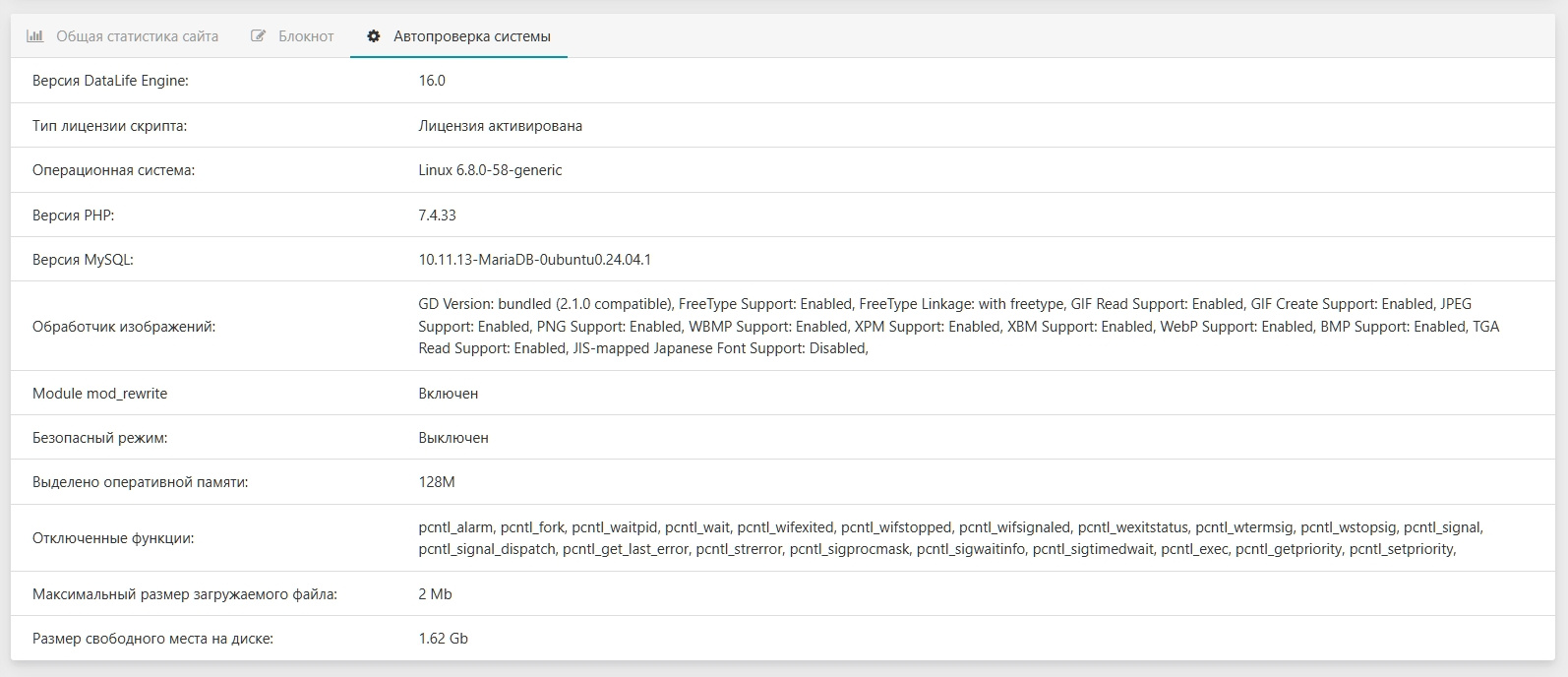1568x677 pixels.
Task: Click the PHP version 7.4.33 value
Action: coord(437,215)
